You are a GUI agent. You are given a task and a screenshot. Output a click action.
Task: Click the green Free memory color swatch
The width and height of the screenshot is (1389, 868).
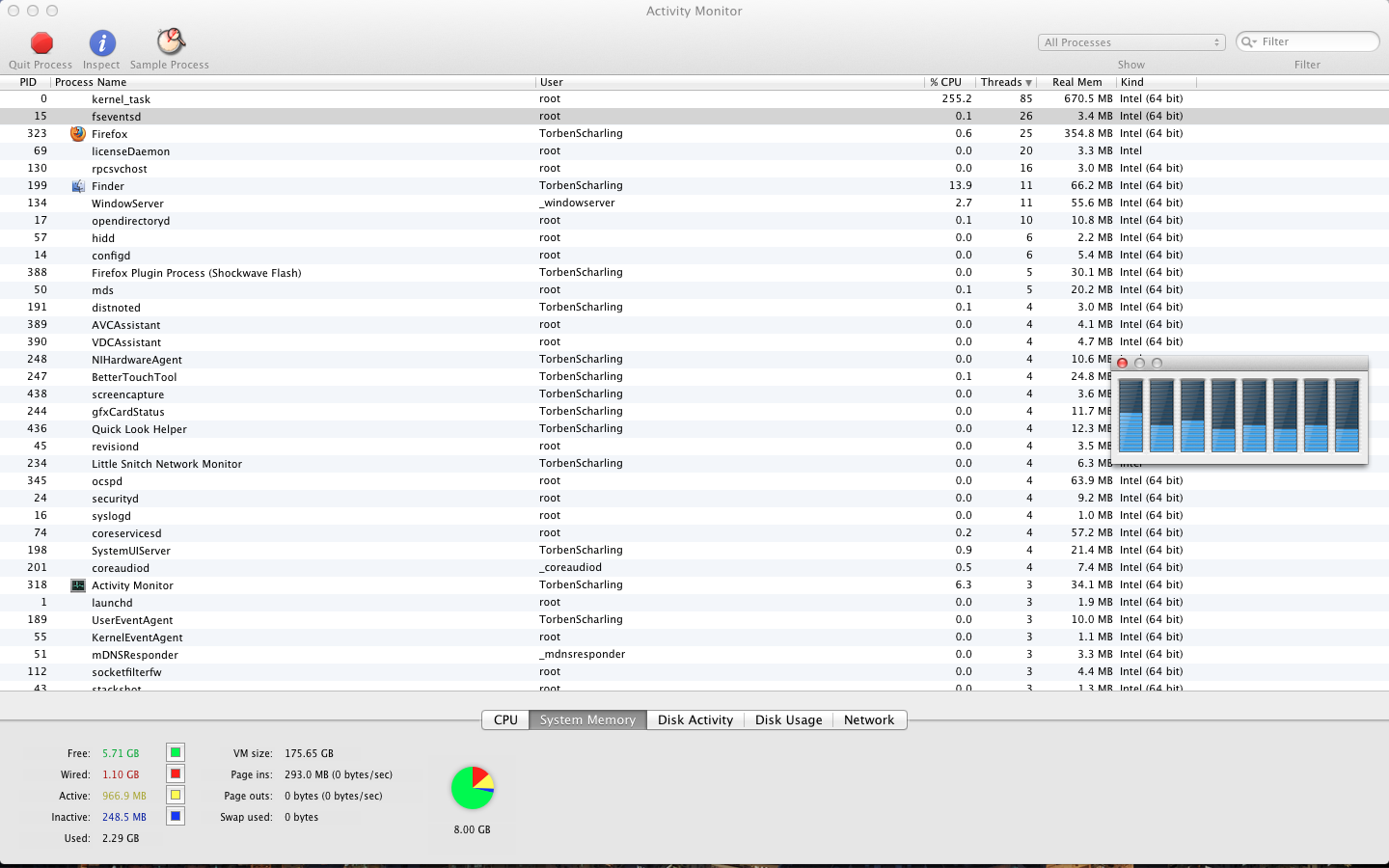click(176, 752)
